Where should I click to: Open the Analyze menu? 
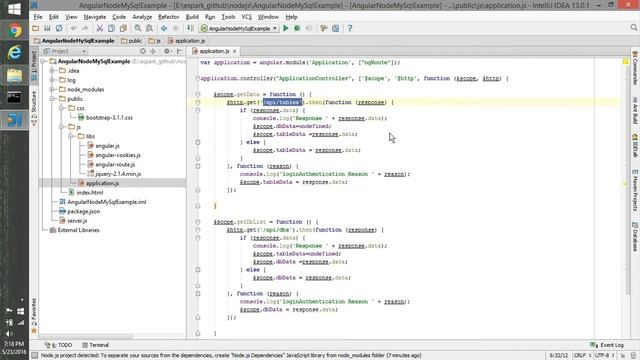[x=142, y=17]
